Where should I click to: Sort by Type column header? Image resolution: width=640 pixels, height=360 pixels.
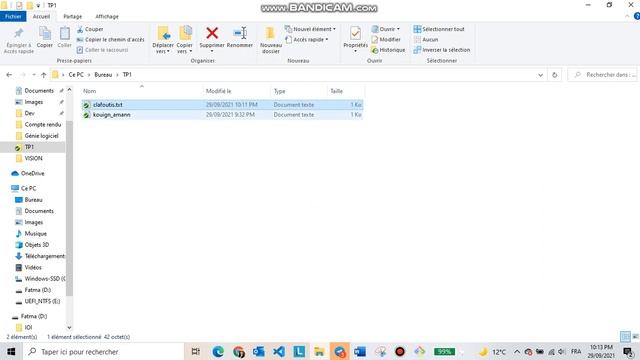click(298, 91)
